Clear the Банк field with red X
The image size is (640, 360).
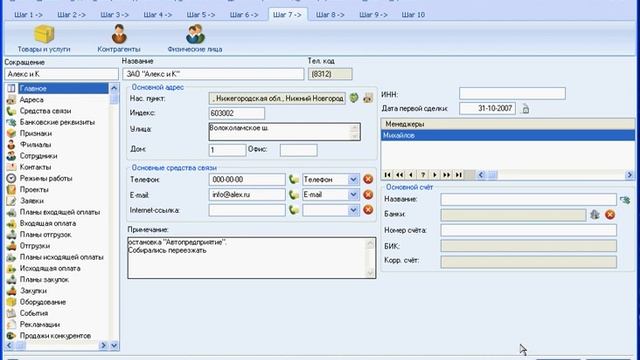tap(610, 214)
